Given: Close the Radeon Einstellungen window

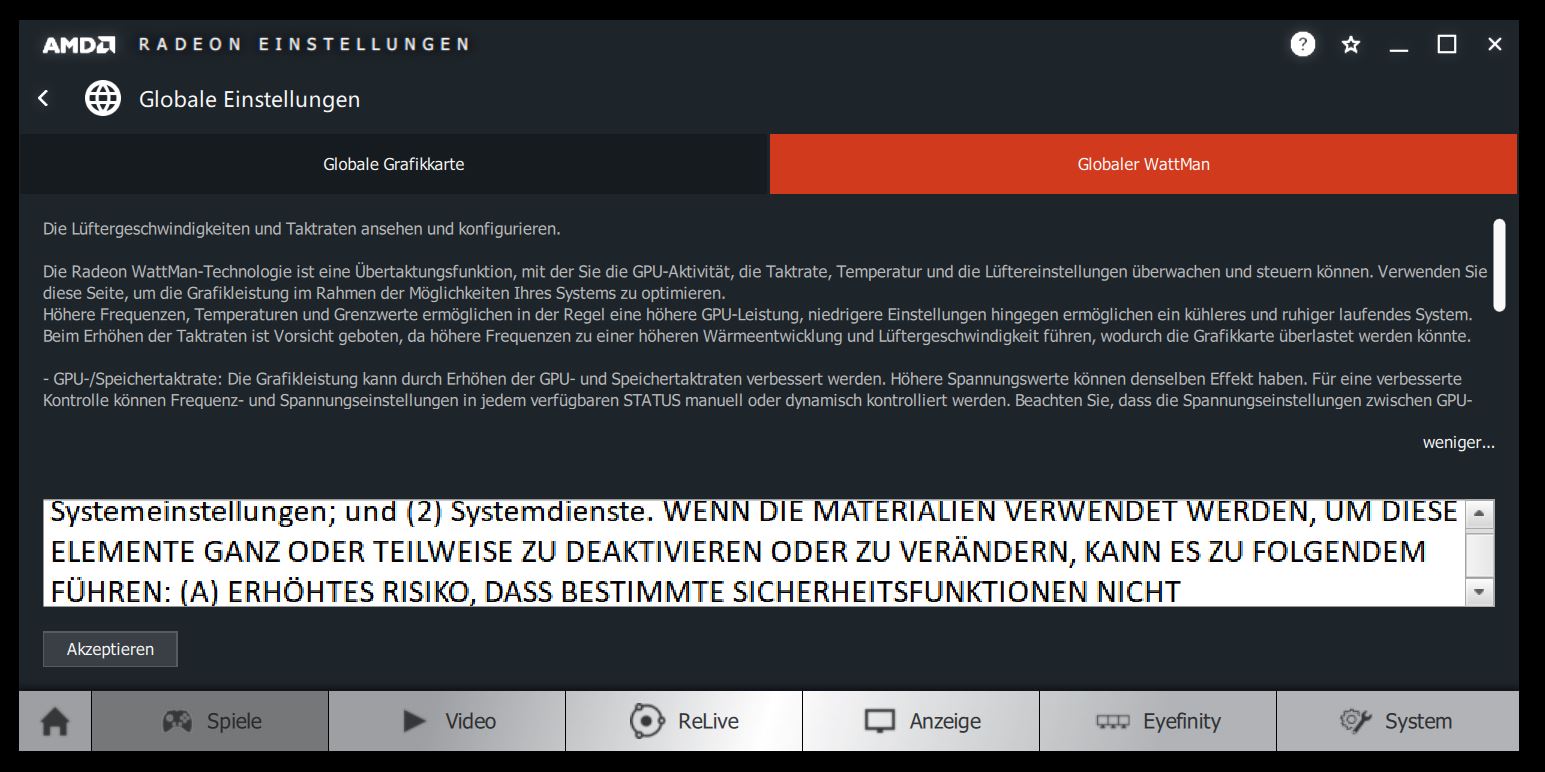Looking at the screenshot, I should tap(1495, 44).
